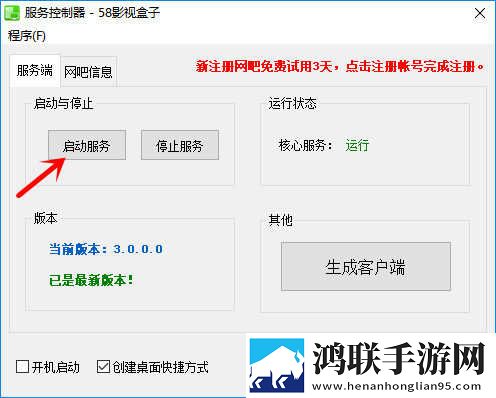Click the 停止服务 button
The height and width of the screenshot is (398, 496).
point(180,145)
